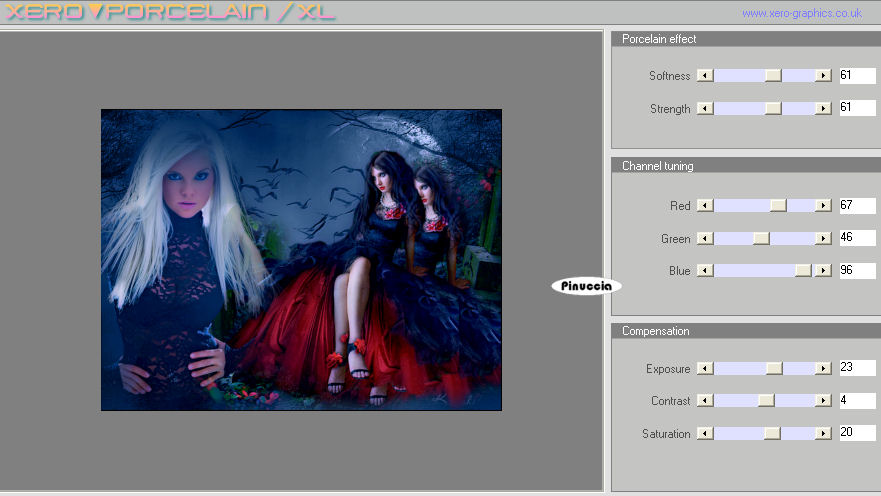
Task: Click the preview image of the women
Action: point(301,260)
